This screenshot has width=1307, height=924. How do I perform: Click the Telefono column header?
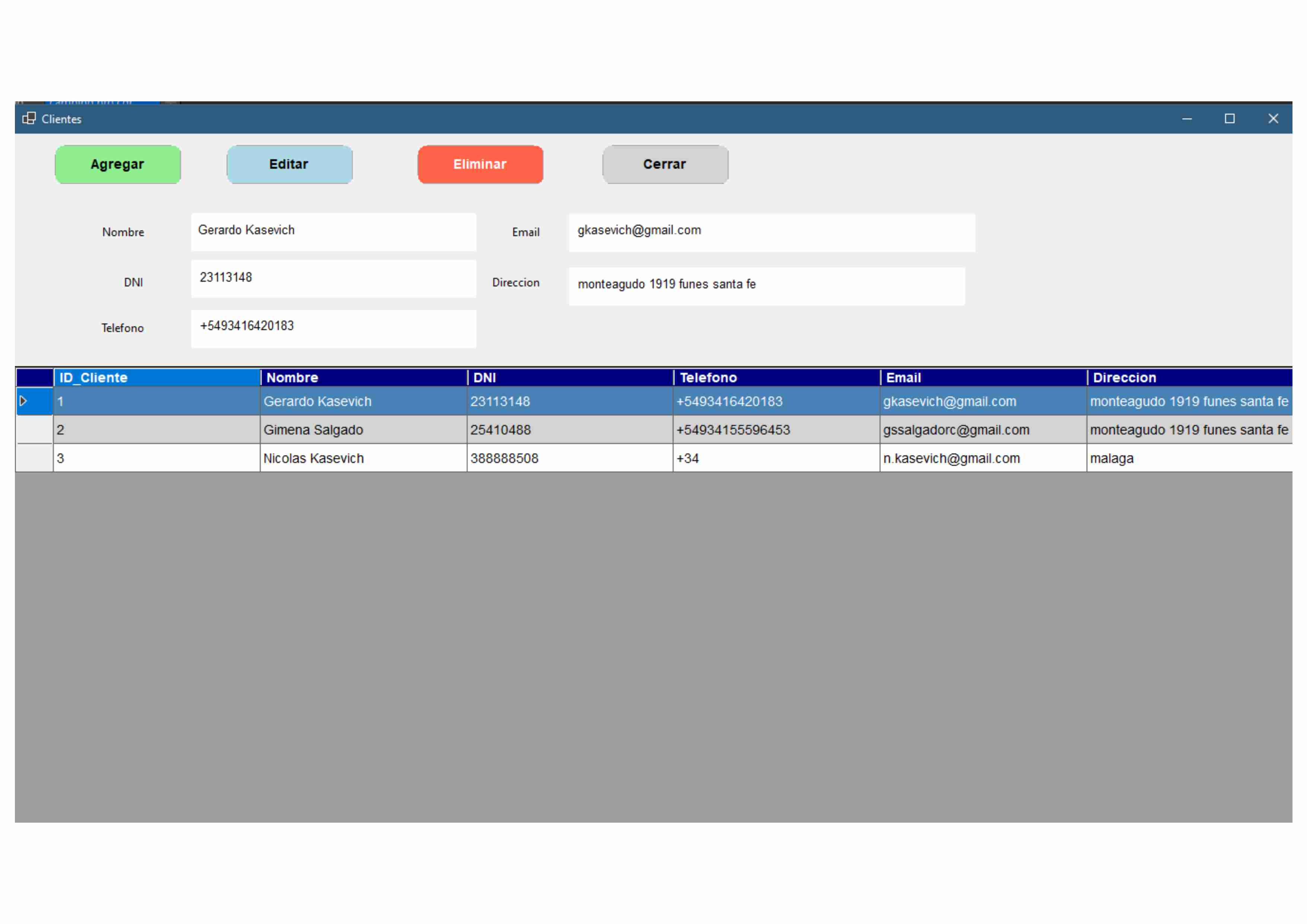[776, 377]
